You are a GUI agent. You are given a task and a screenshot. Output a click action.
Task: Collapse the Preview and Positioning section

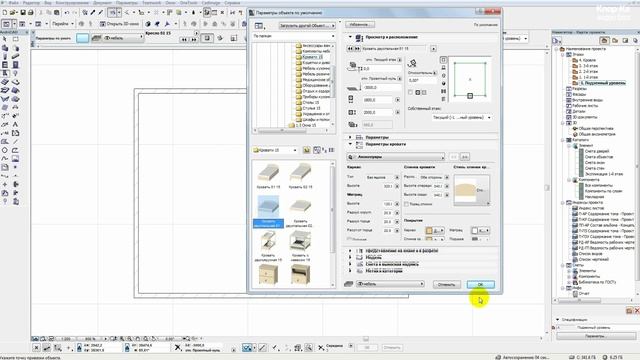pyautogui.click(x=350, y=37)
